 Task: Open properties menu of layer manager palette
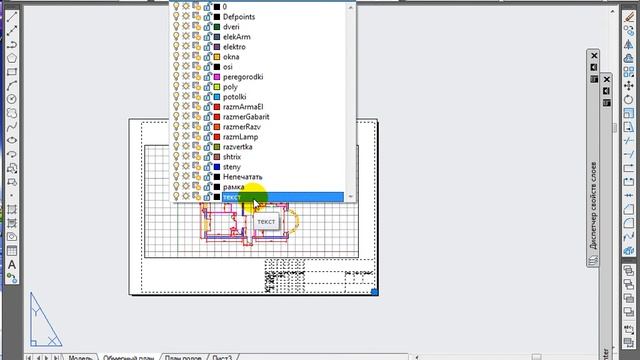coord(594,79)
